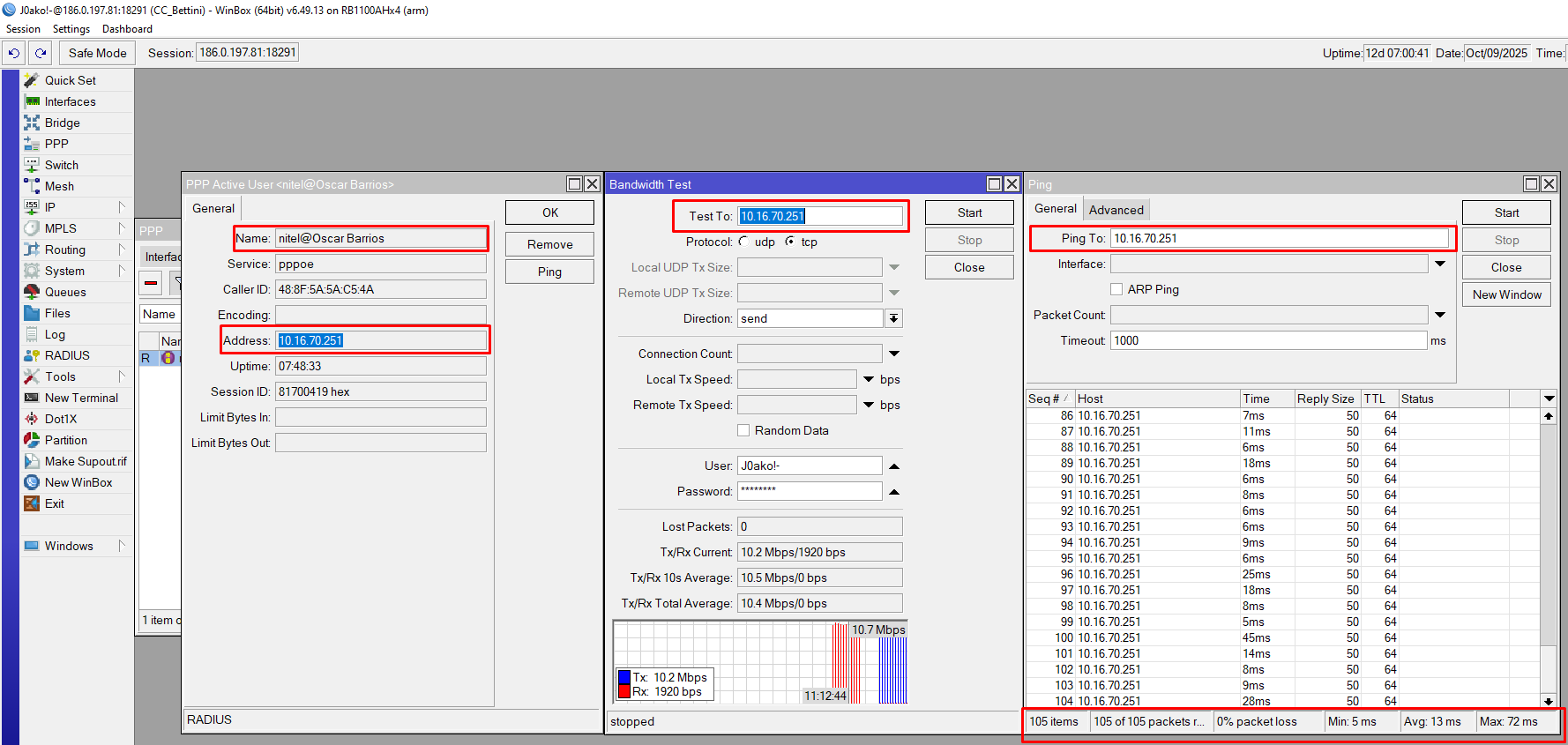
Task: Open the Quick Set icon in sidebar
Action: pos(32,80)
